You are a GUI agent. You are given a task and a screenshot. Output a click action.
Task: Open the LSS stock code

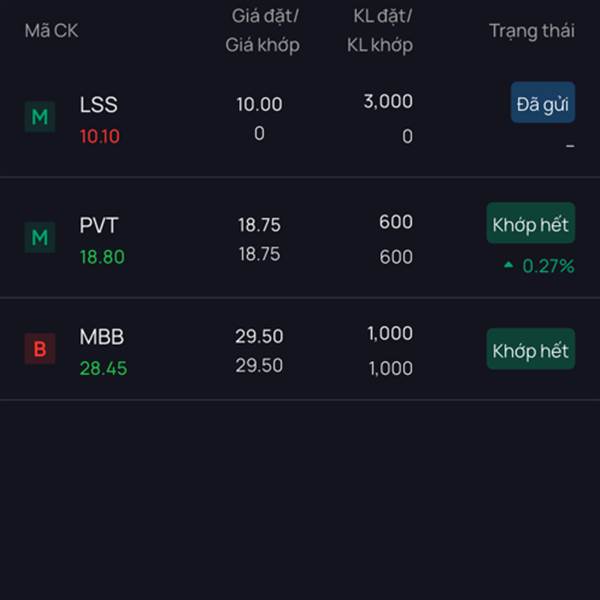98,104
